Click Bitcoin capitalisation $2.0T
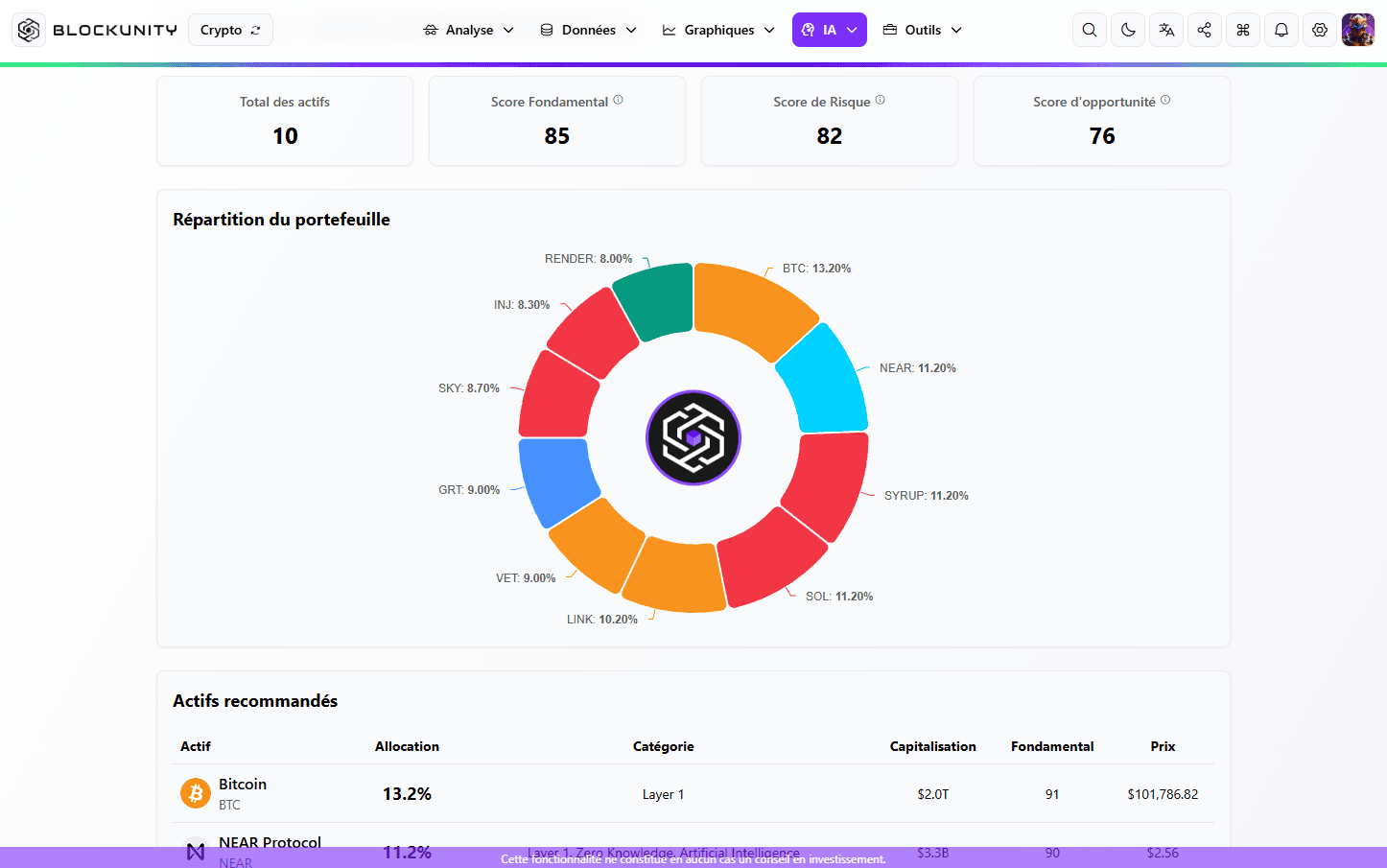The height and width of the screenshot is (868, 1387). 932,794
